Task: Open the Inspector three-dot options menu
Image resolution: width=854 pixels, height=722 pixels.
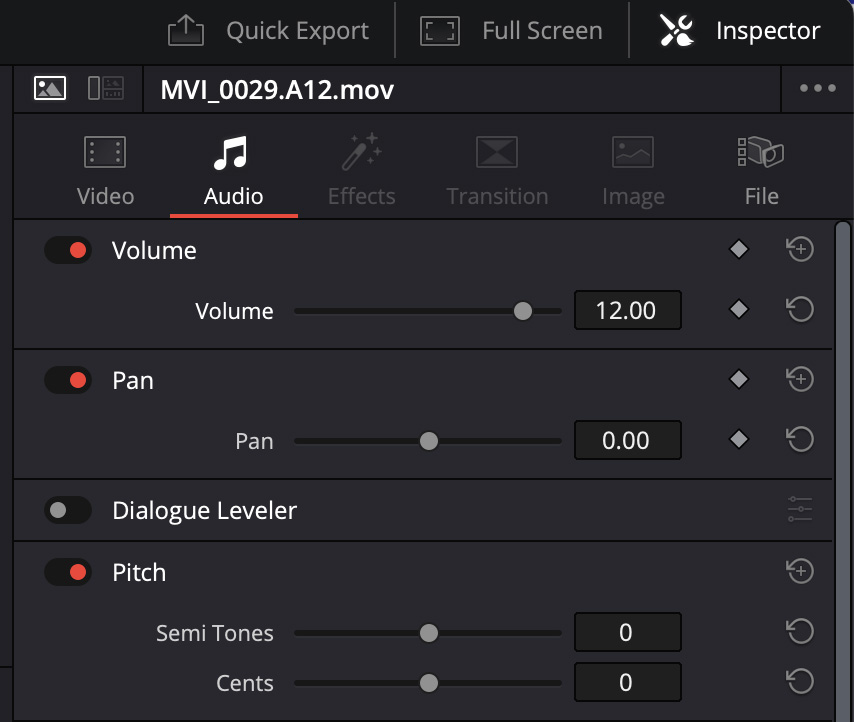Action: pos(817,89)
